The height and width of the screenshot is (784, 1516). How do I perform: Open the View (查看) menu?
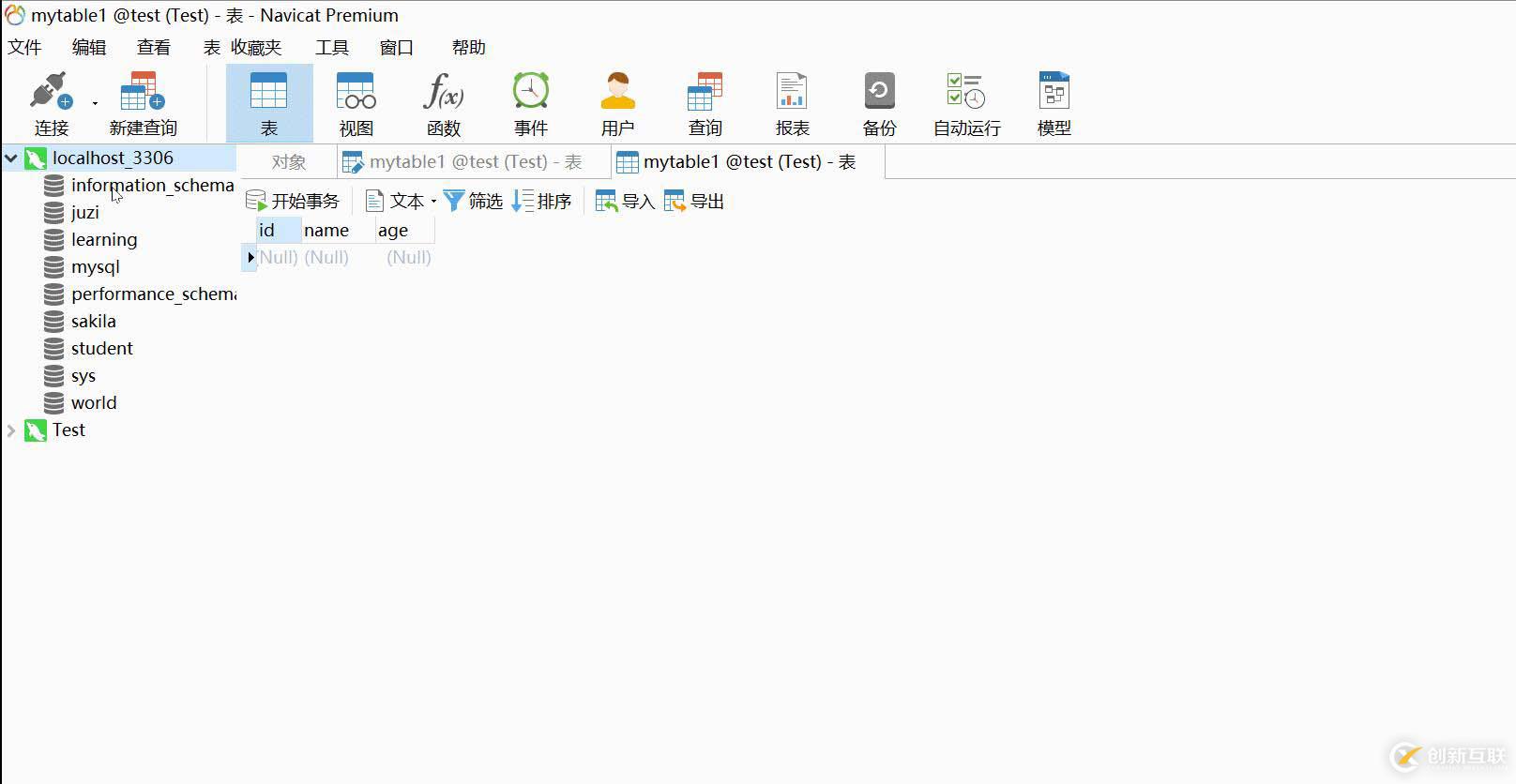(154, 47)
